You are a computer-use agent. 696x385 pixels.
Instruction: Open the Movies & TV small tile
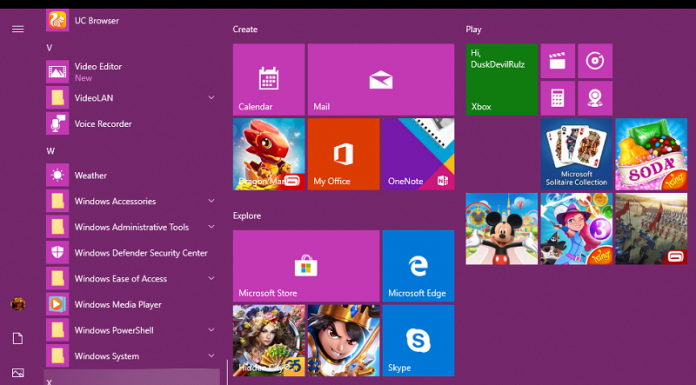[558, 61]
